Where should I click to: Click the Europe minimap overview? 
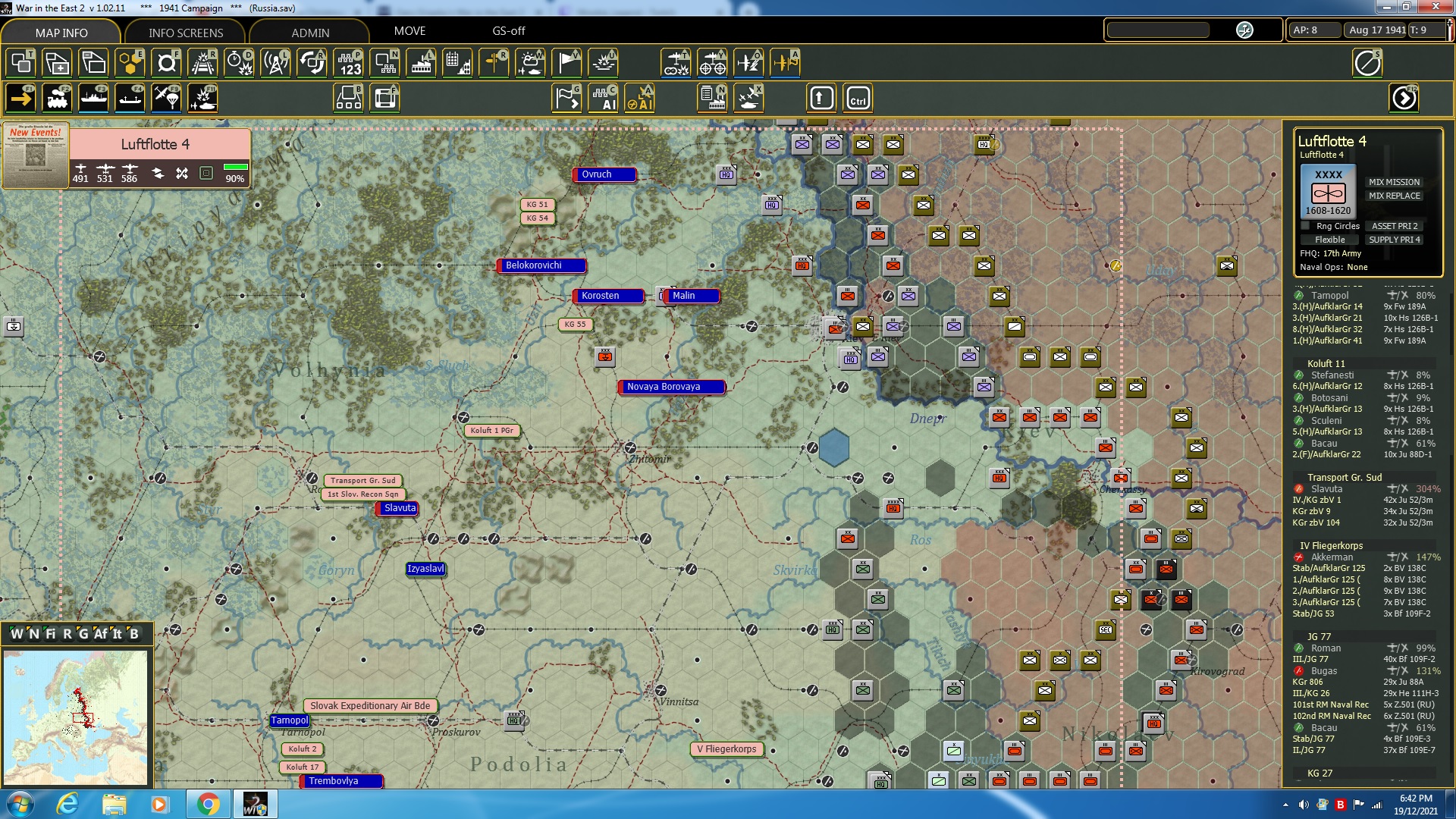coord(75,717)
